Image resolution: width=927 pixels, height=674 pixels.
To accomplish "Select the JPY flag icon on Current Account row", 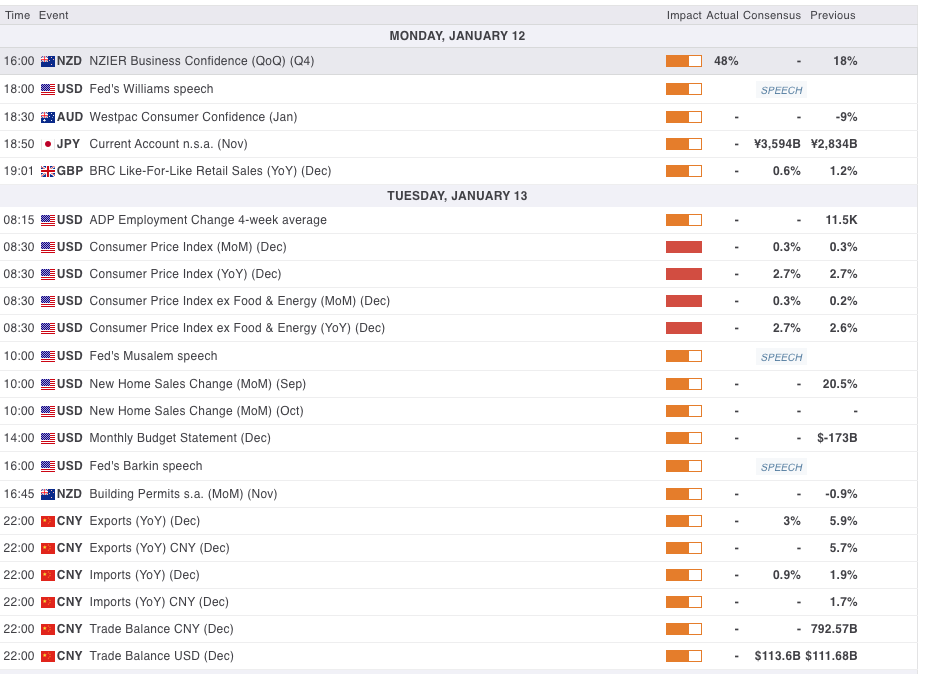I will pyautogui.click(x=50, y=143).
